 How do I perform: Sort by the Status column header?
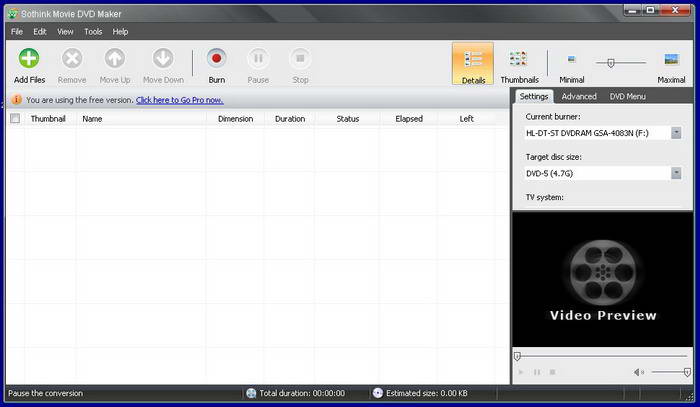pos(347,119)
